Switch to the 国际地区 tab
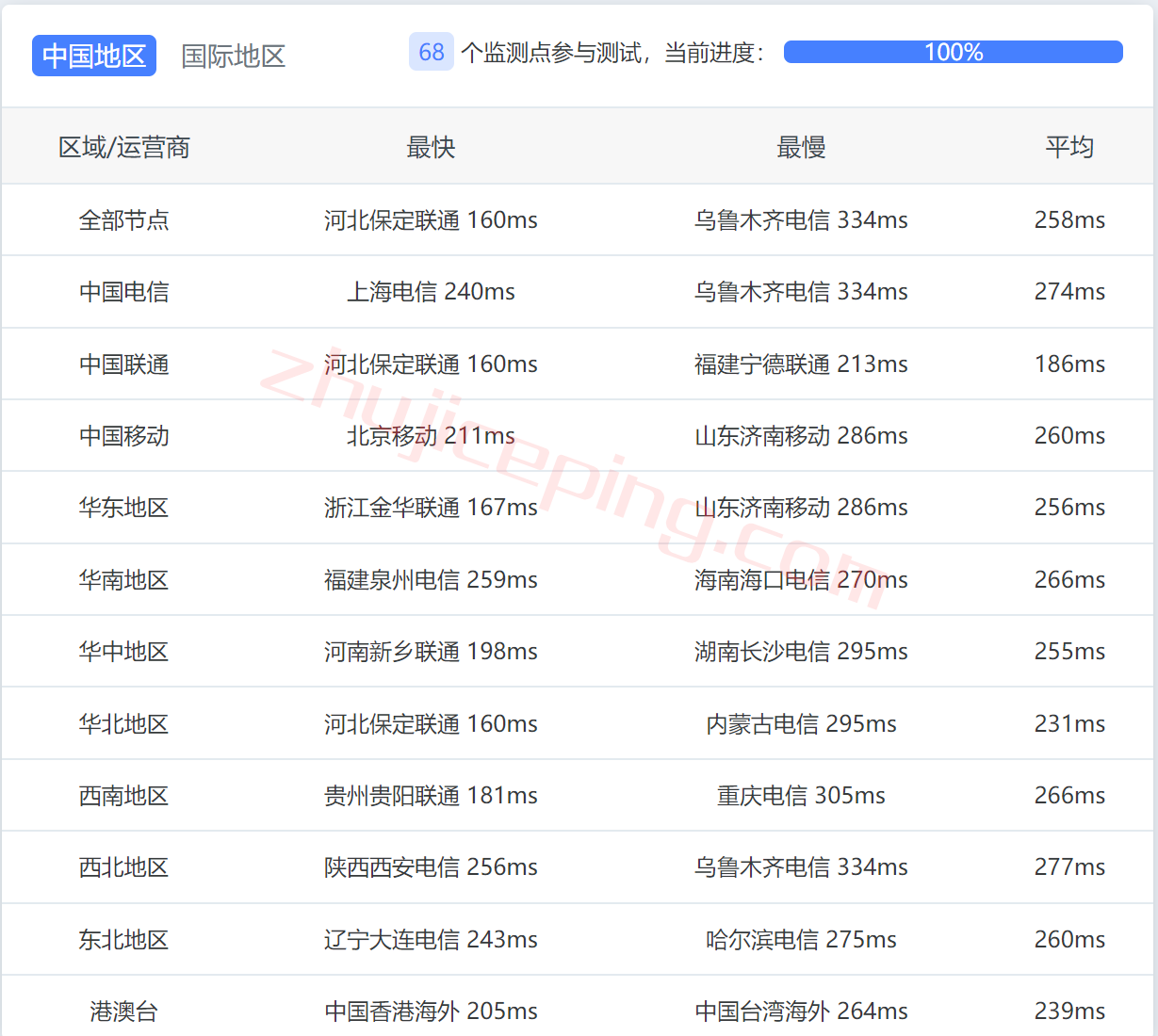 [x=233, y=56]
